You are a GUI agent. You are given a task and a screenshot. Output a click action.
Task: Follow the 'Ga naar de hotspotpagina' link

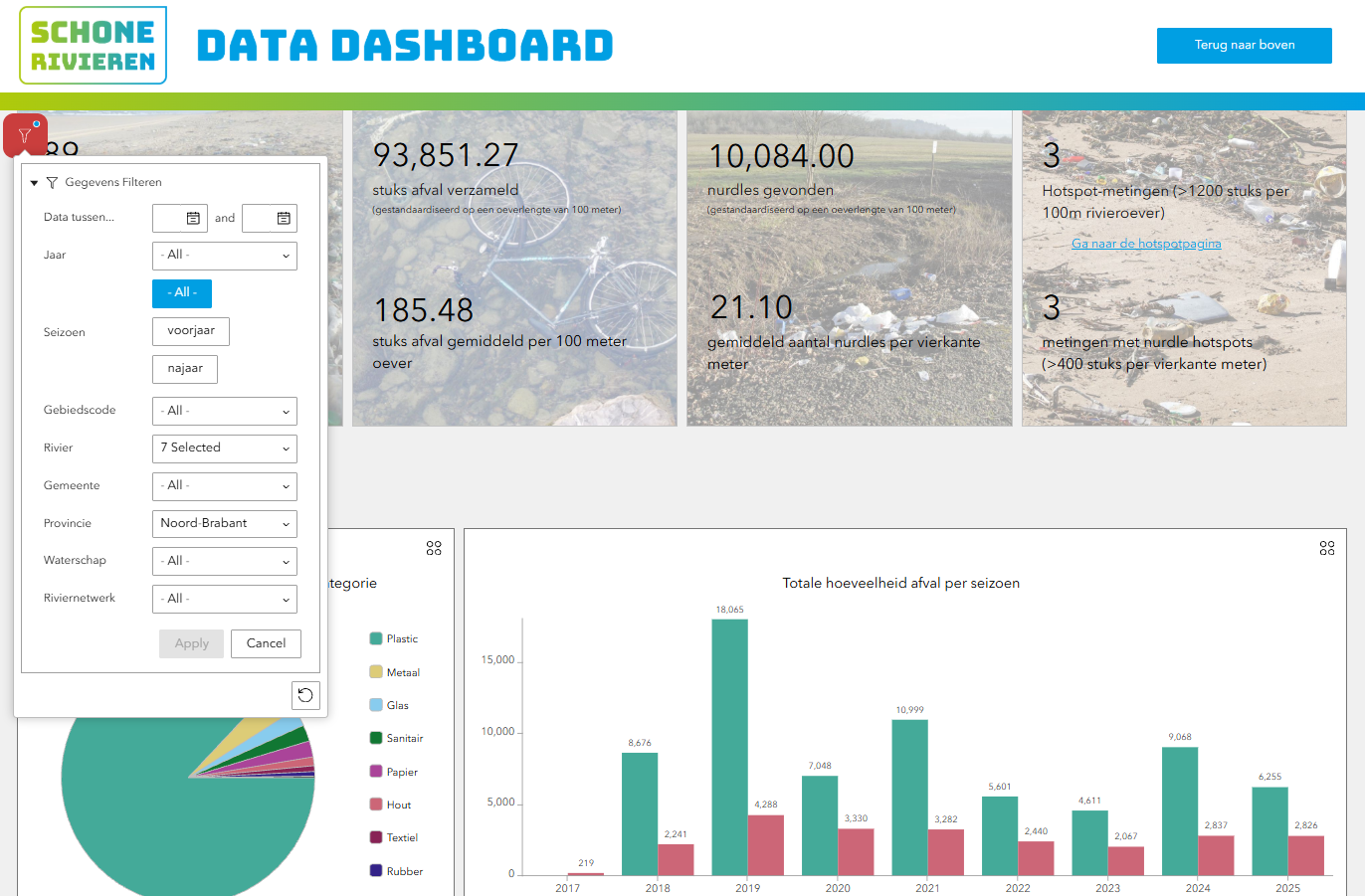point(1146,244)
